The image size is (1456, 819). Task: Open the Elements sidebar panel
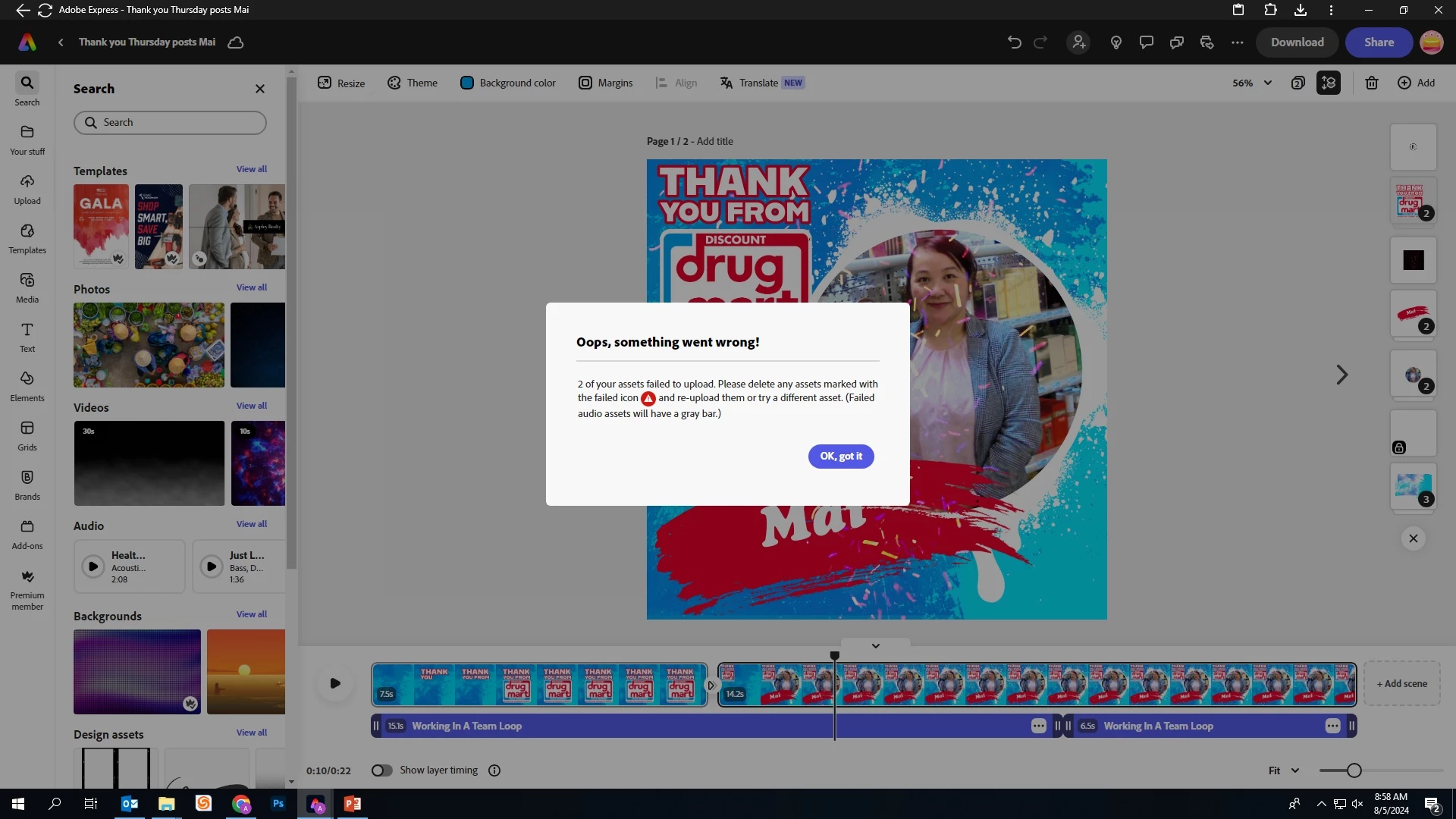click(x=27, y=387)
